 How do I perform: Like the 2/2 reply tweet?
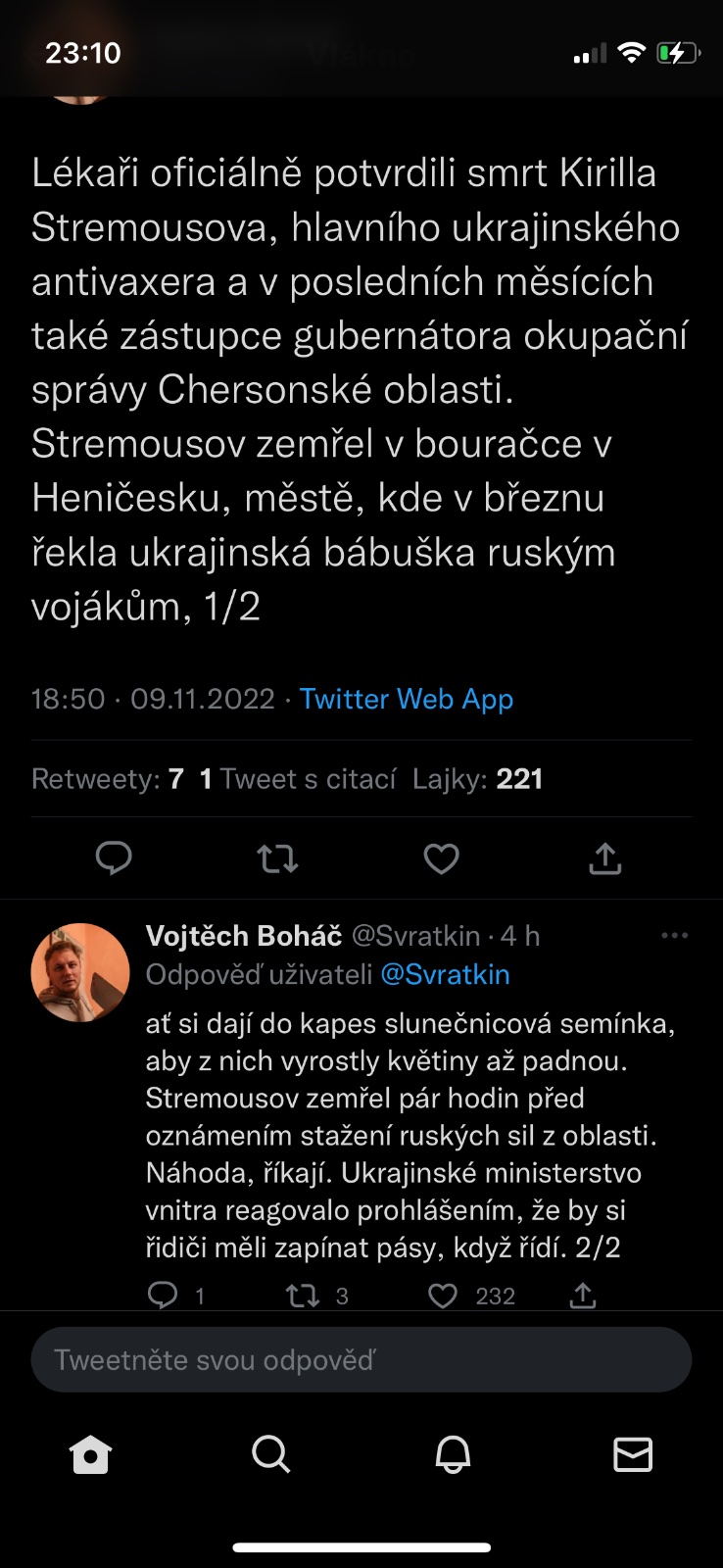pos(444,1296)
